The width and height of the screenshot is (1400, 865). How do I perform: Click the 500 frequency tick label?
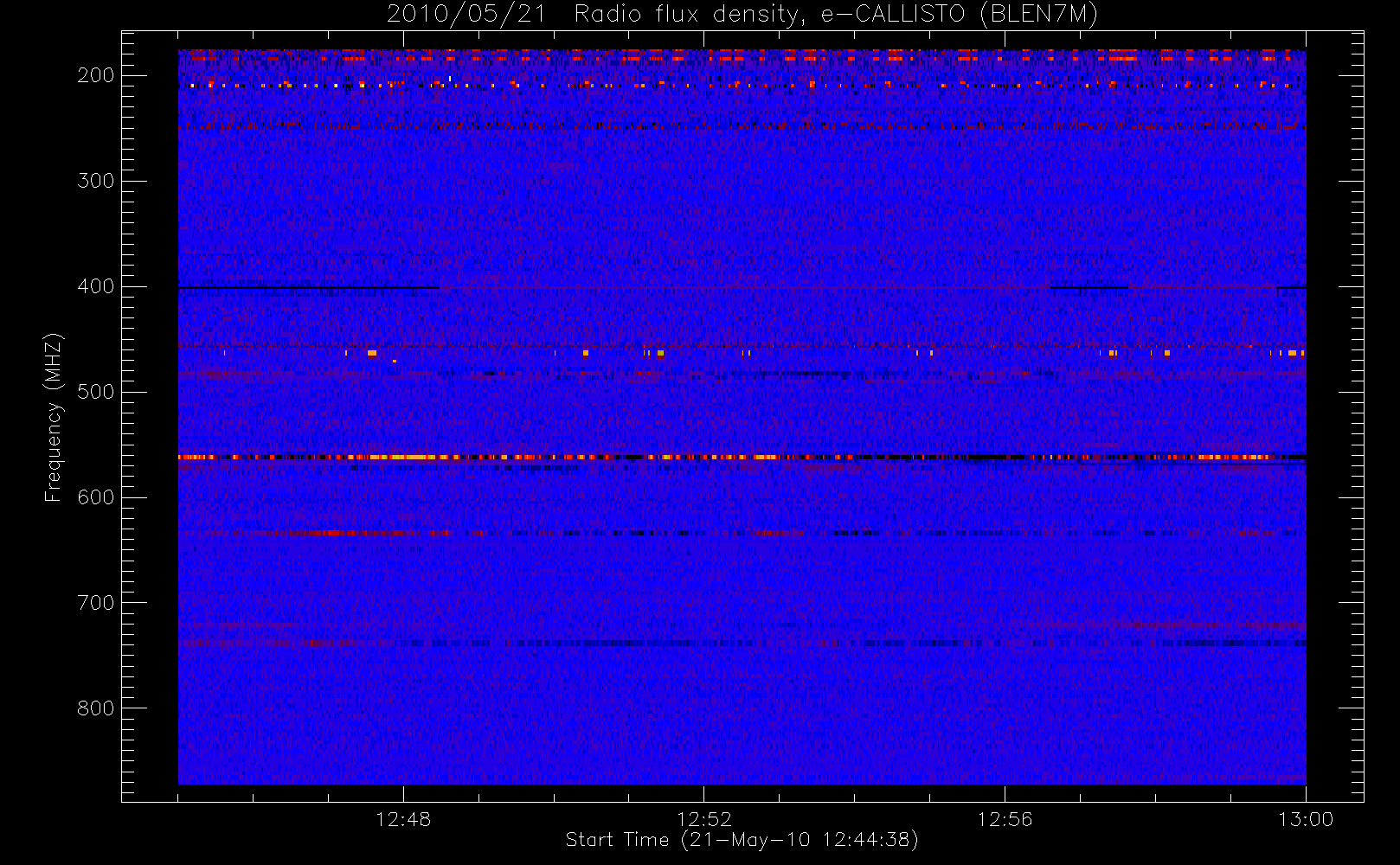click(95, 392)
